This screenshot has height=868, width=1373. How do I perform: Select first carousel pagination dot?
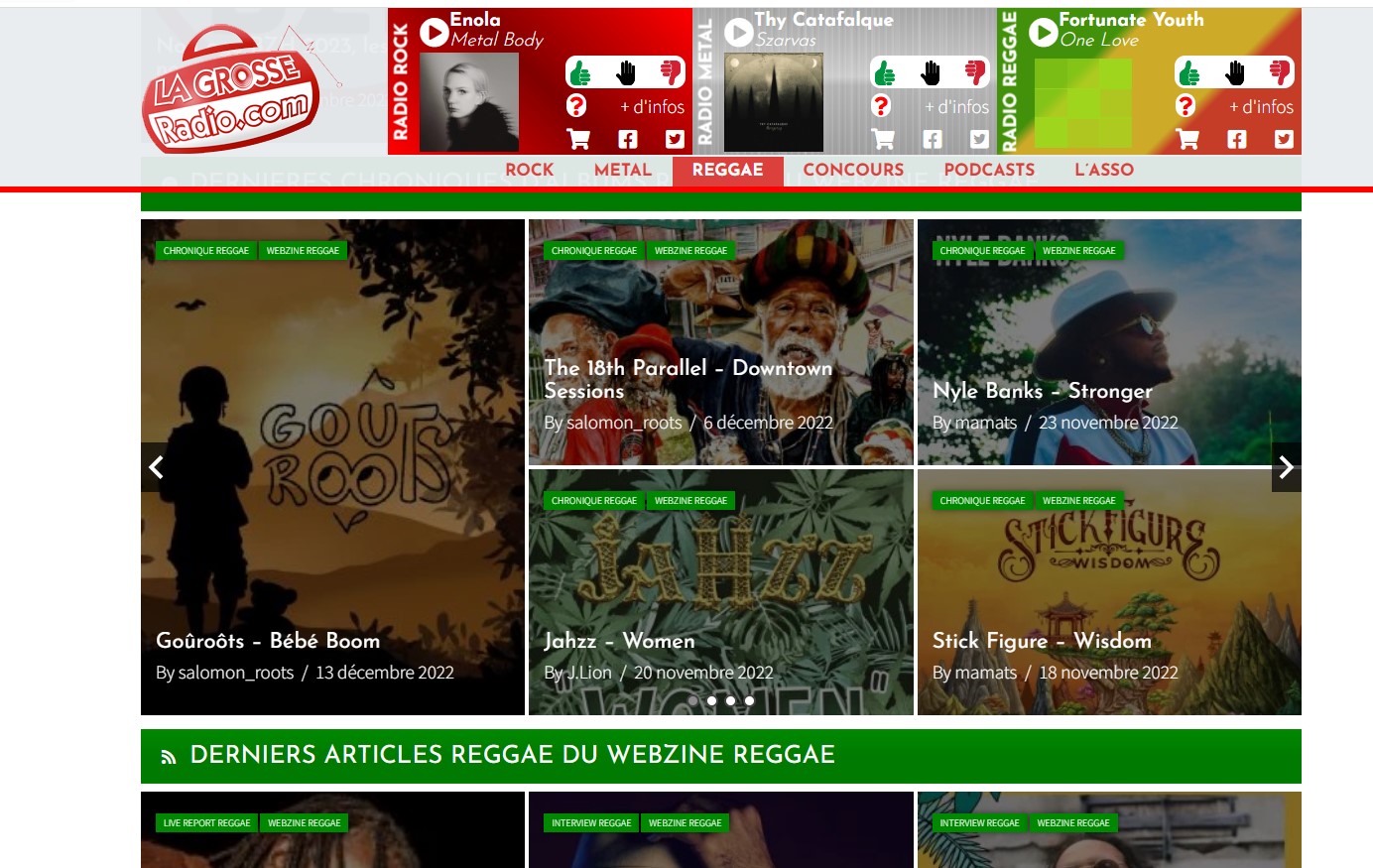point(692,700)
